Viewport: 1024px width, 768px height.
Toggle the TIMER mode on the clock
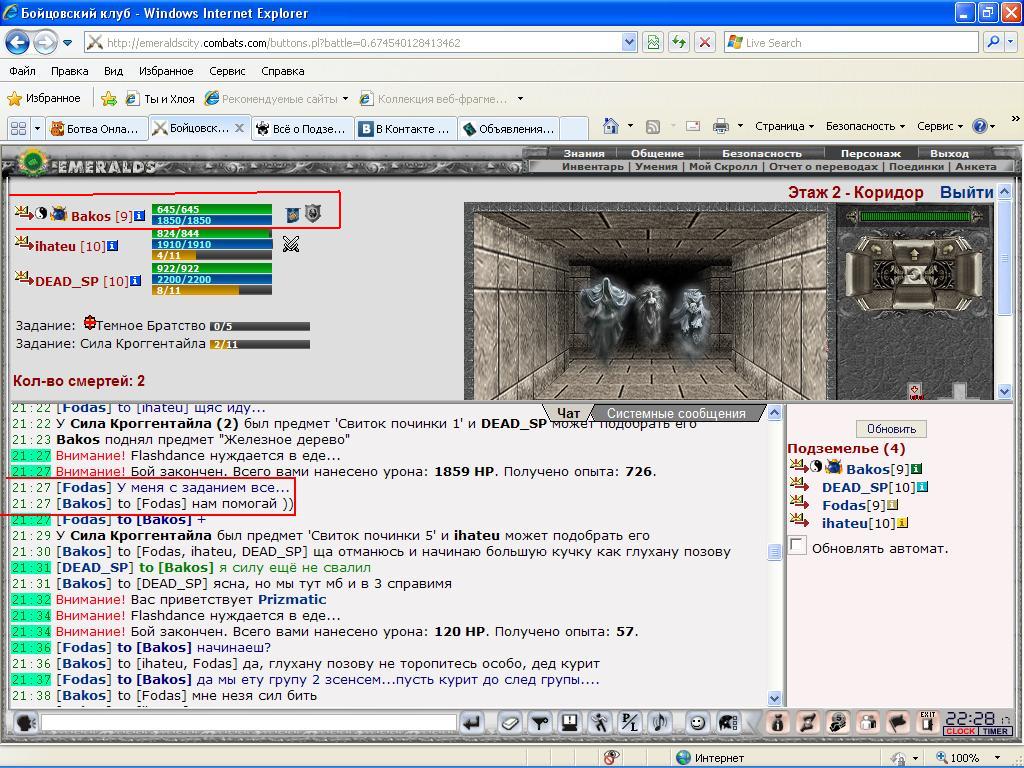click(995, 731)
